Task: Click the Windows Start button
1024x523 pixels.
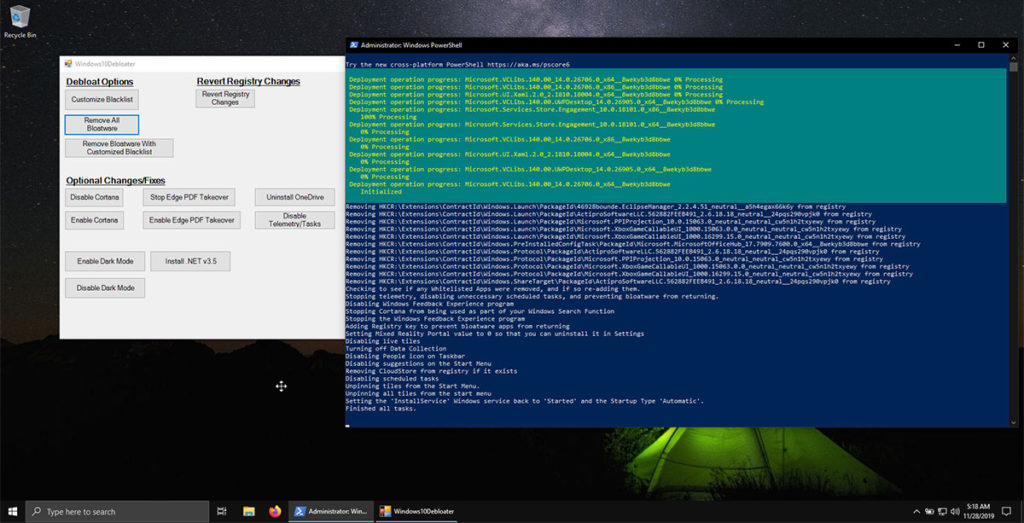Action: (x=12, y=511)
